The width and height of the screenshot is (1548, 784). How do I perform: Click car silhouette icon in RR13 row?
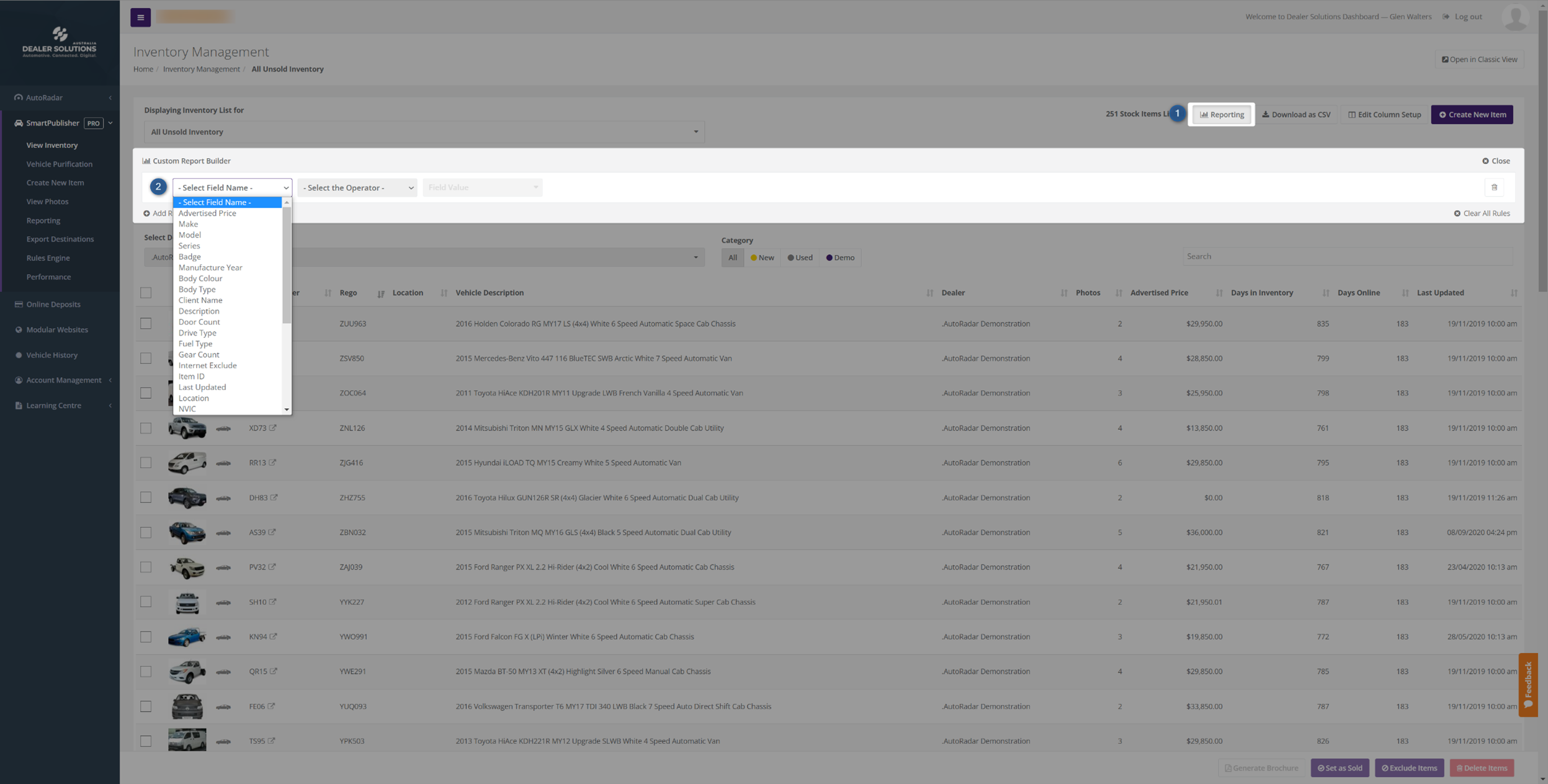223,463
